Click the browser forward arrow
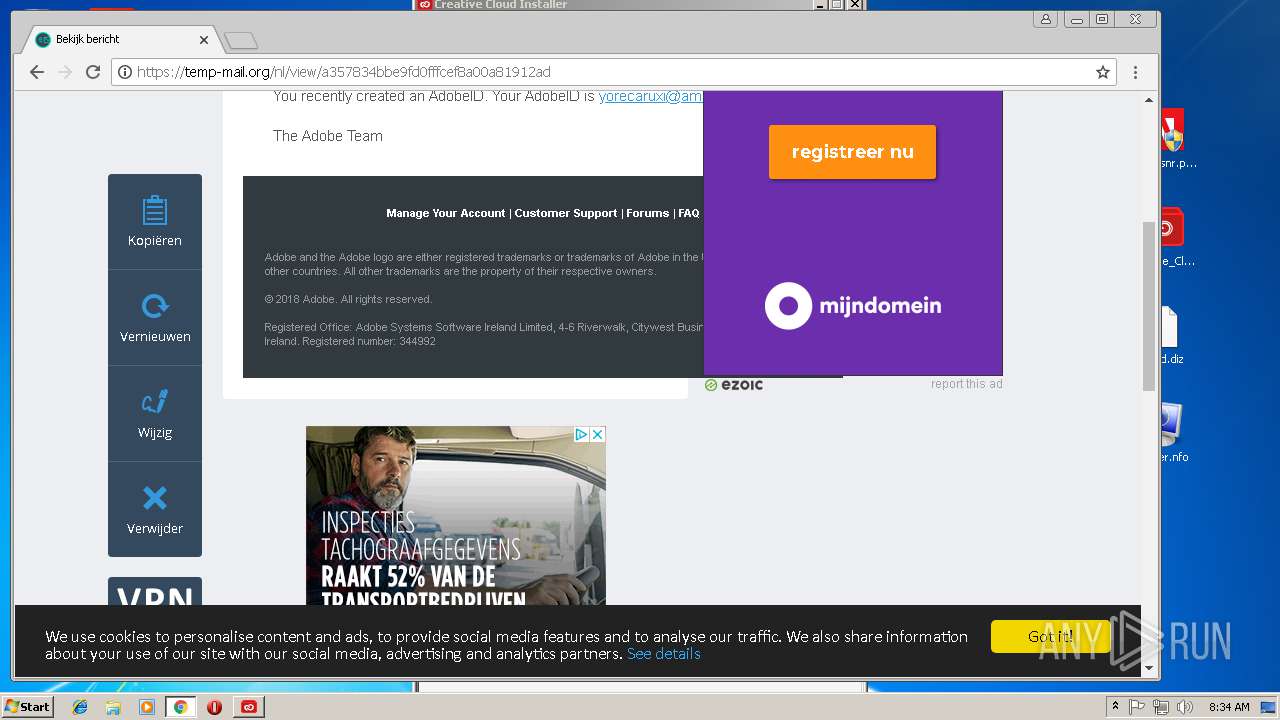Viewport: 1280px width, 720px height. [65, 72]
